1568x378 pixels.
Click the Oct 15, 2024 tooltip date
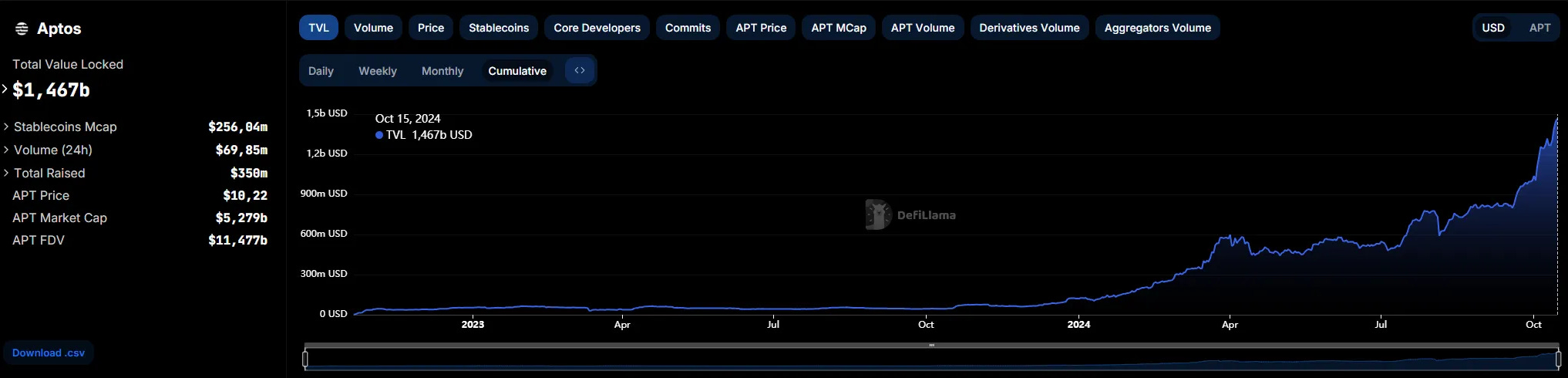point(408,118)
